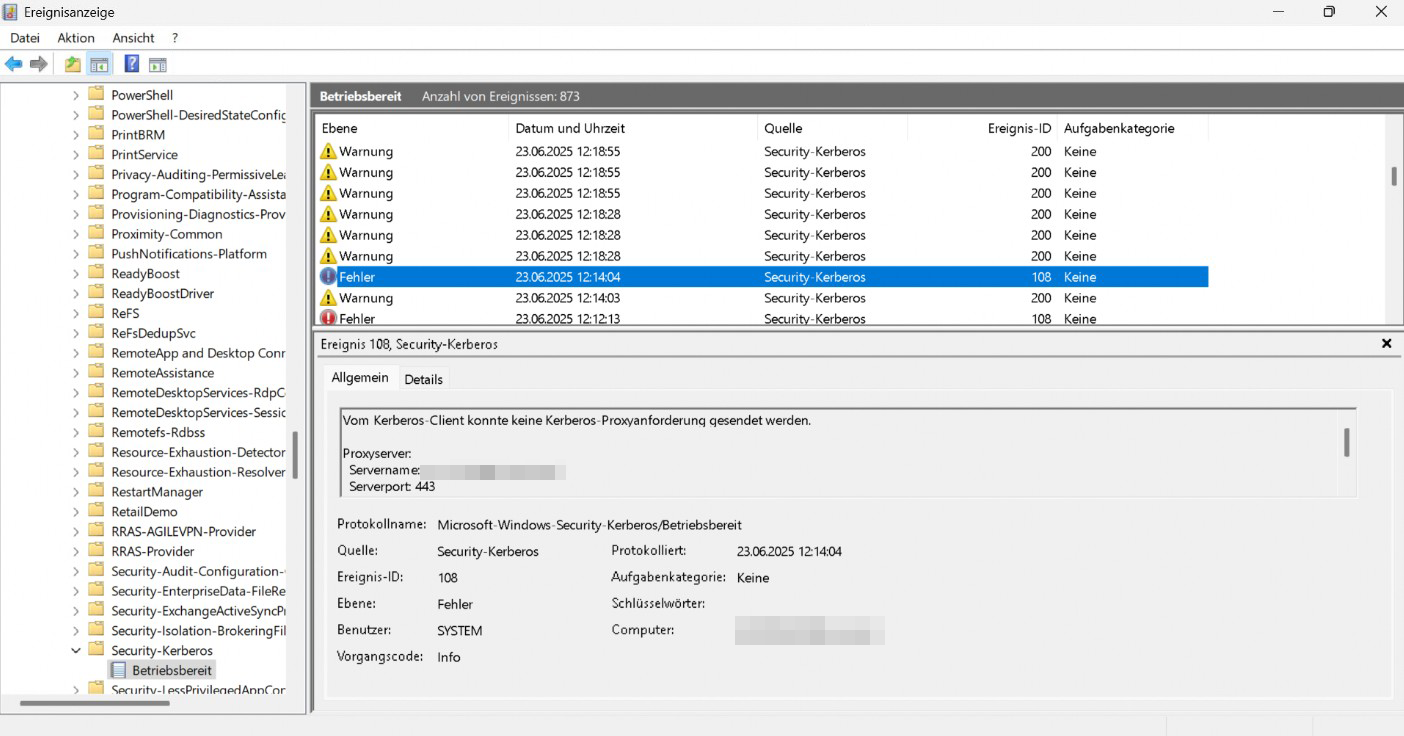Click the warning icon of the 12:18:55 event
1404x736 pixels.
click(330, 151)
